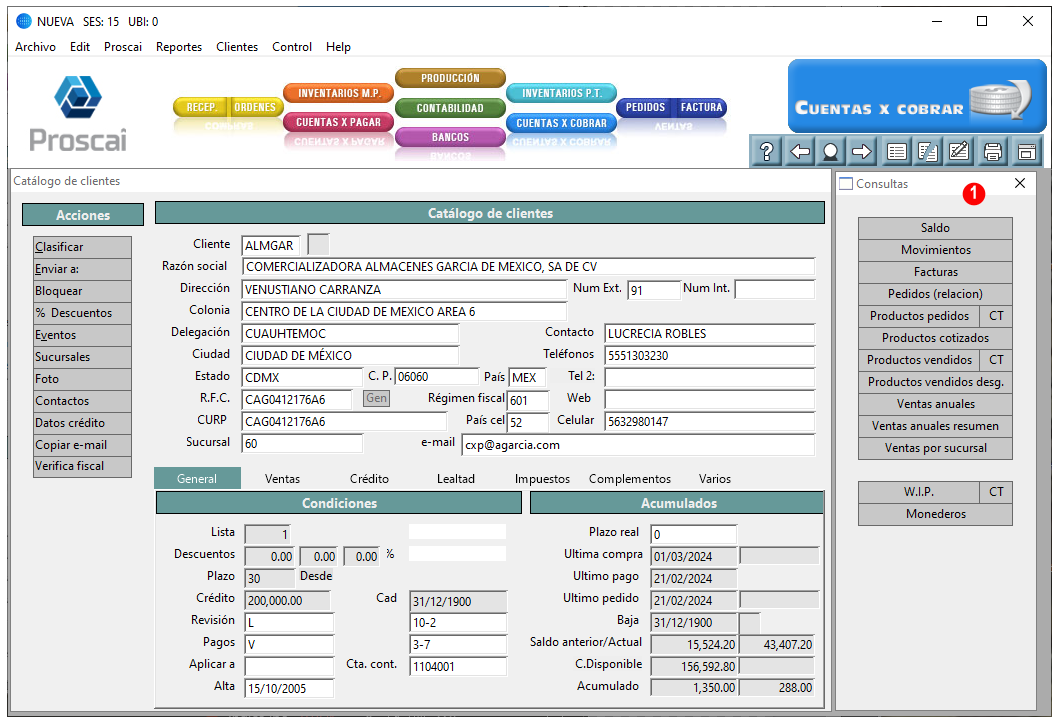Open the Reportes menu
This screenshot has height=723, width=1059.
pyautogui.click(x=179, y=47)
